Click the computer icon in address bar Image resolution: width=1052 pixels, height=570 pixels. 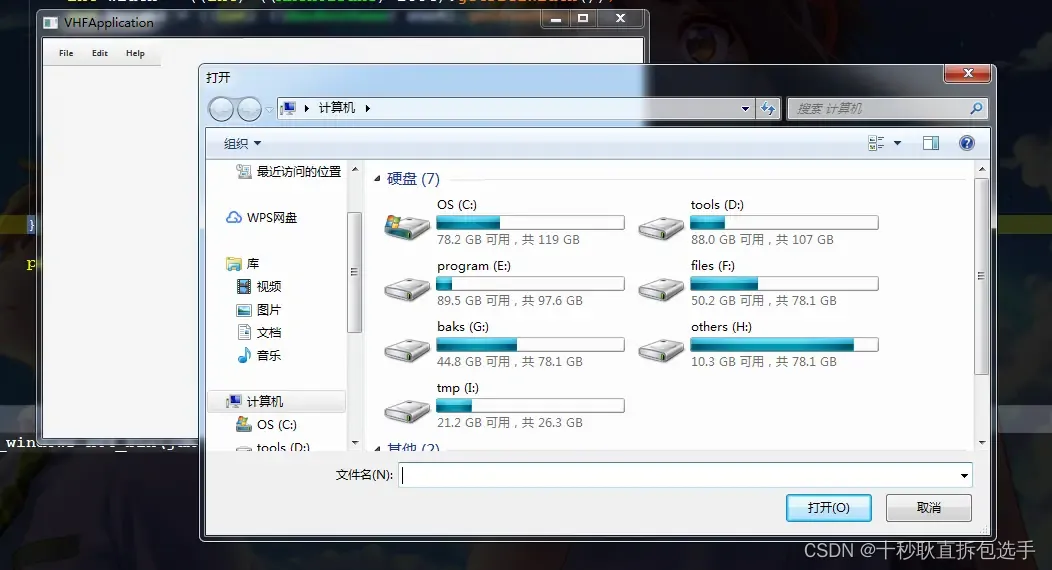coord(288,108)
